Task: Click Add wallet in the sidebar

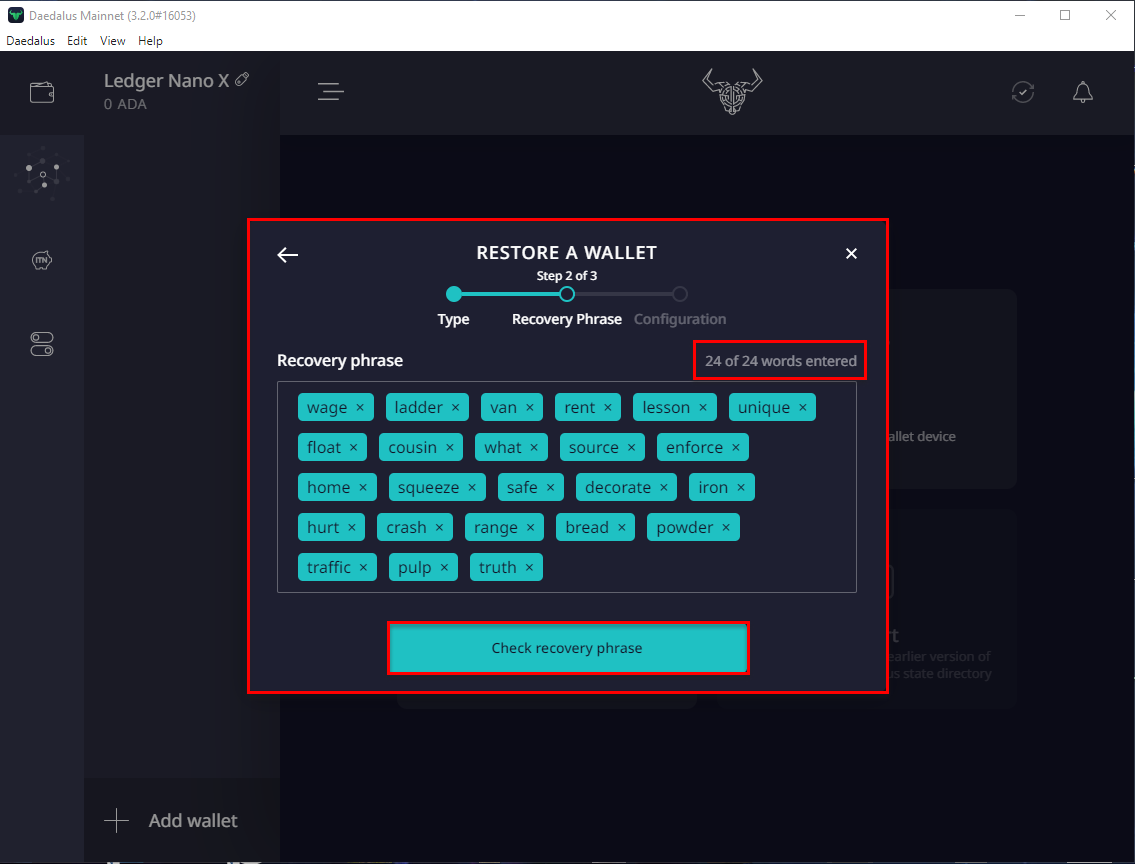Action: tap(172, 821)
